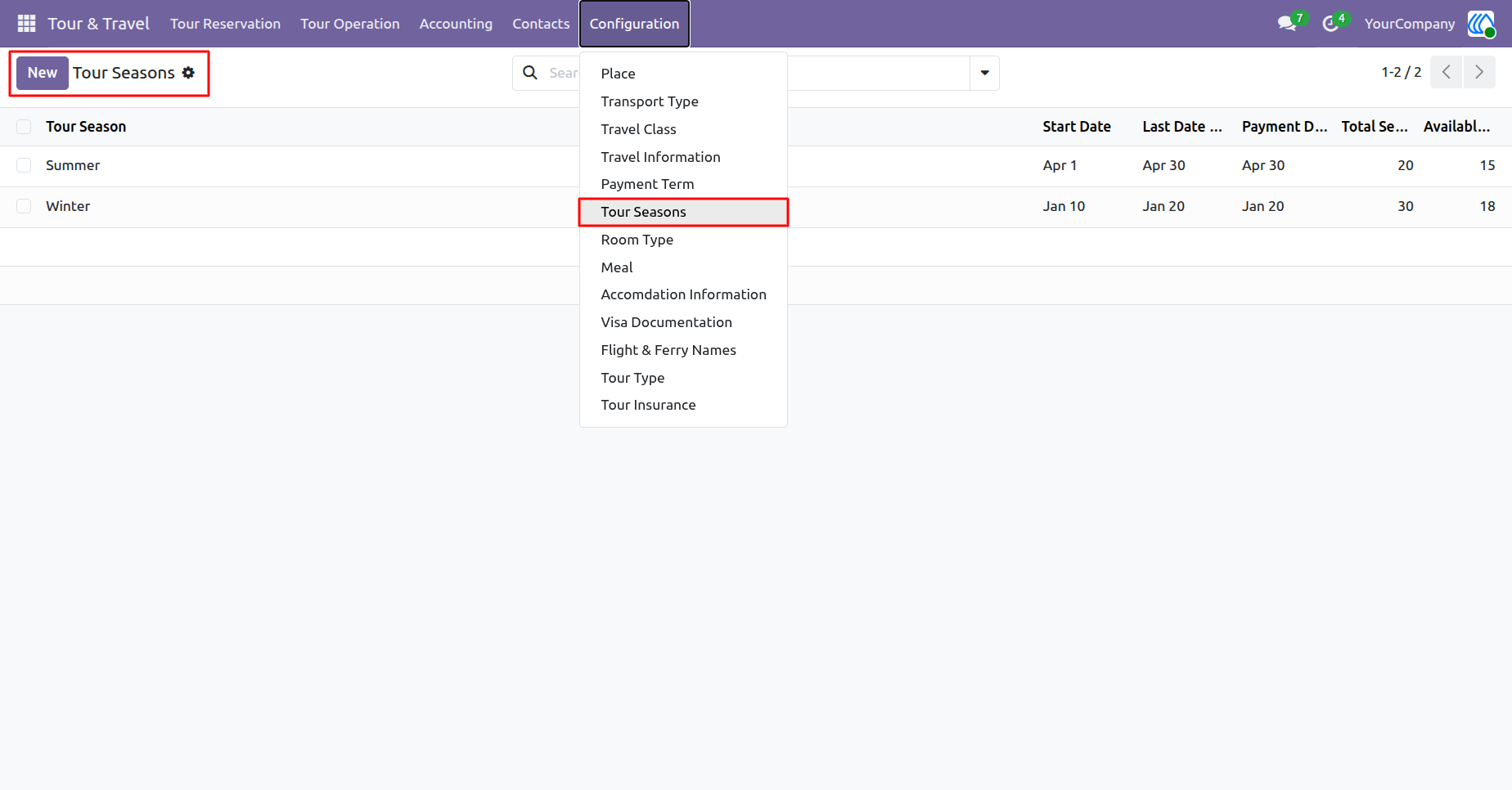This screenshot has width=1512, height=790.
Task: Open the Contacts menu
Action: (541, 24)
